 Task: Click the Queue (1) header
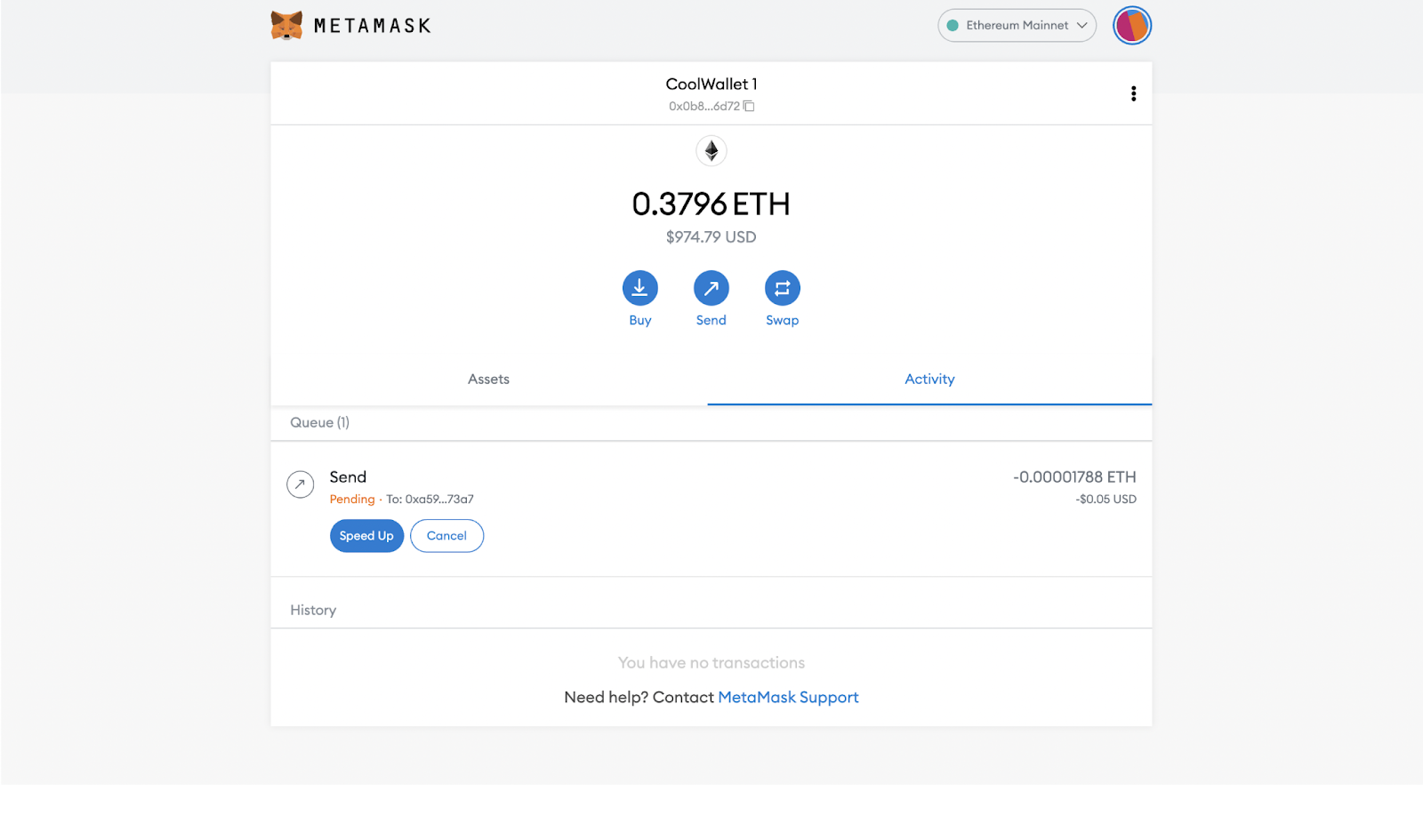tap(320, 423)
